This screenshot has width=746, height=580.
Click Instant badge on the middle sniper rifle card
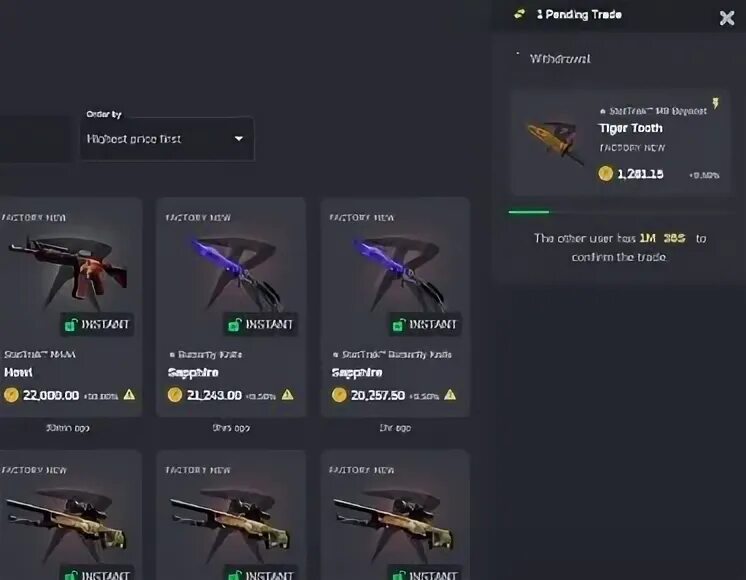pos(261,575)
